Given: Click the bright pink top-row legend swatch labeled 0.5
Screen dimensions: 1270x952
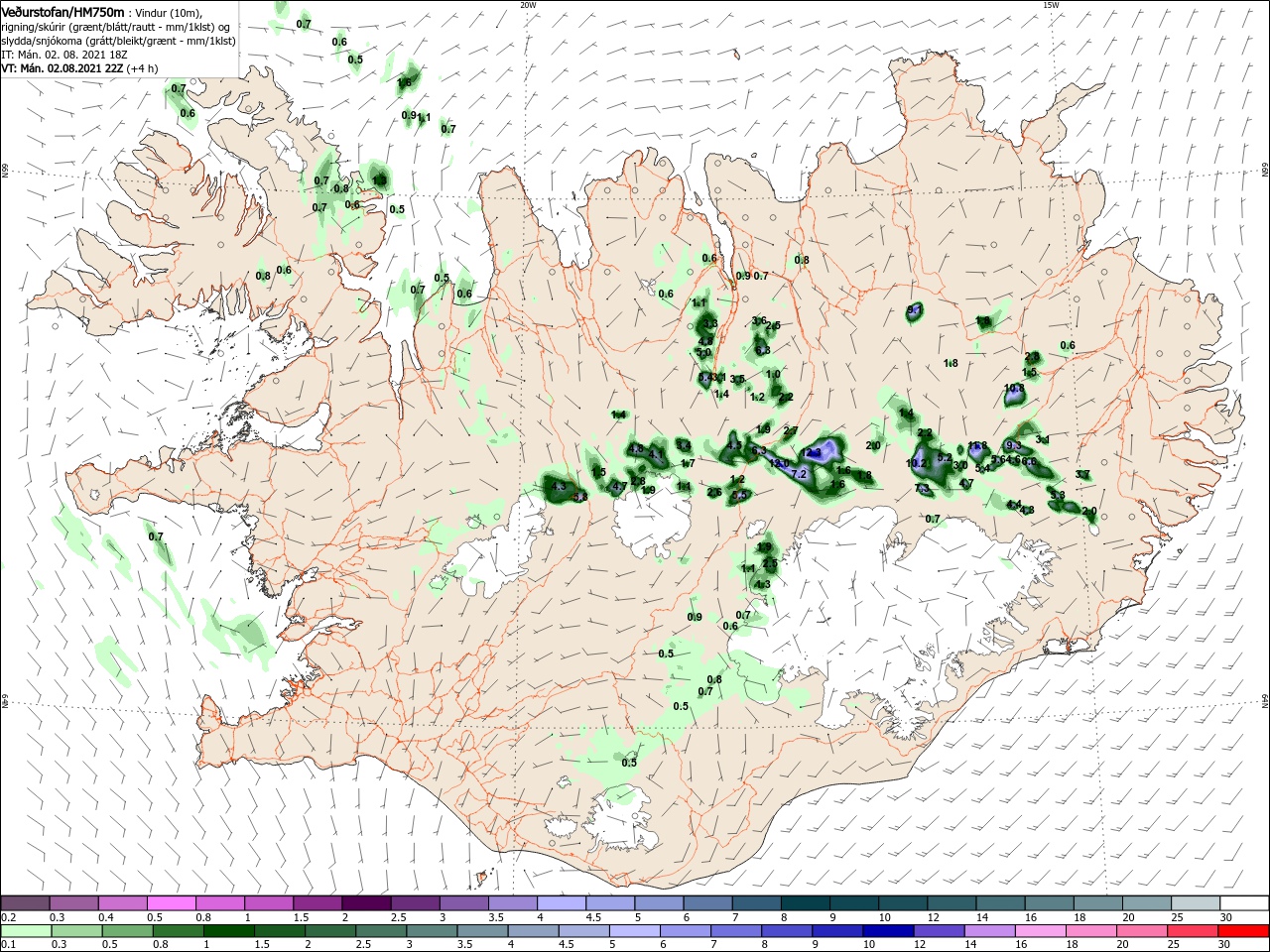Looking at the screenshot, I should click(x=171, y=903).
